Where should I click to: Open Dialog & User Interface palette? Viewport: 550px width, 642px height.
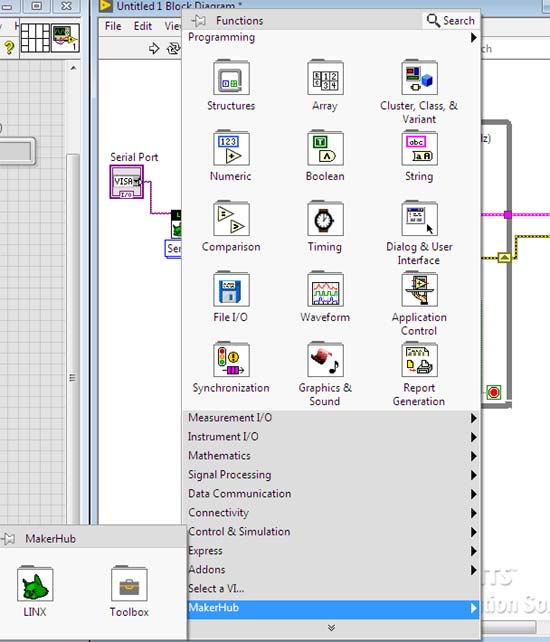click(419, 219)
